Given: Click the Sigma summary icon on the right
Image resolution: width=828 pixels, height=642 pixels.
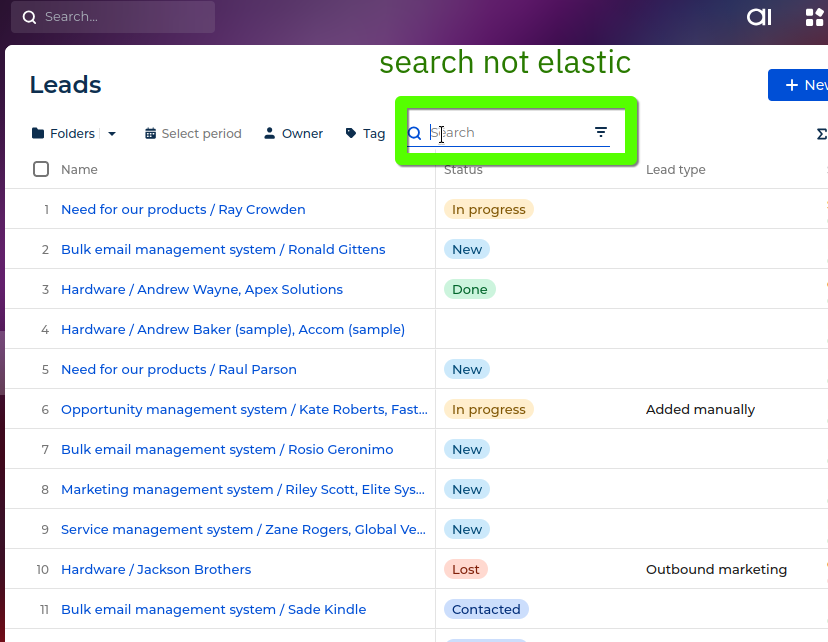Looking at the screenshot, I should [821, 133].
